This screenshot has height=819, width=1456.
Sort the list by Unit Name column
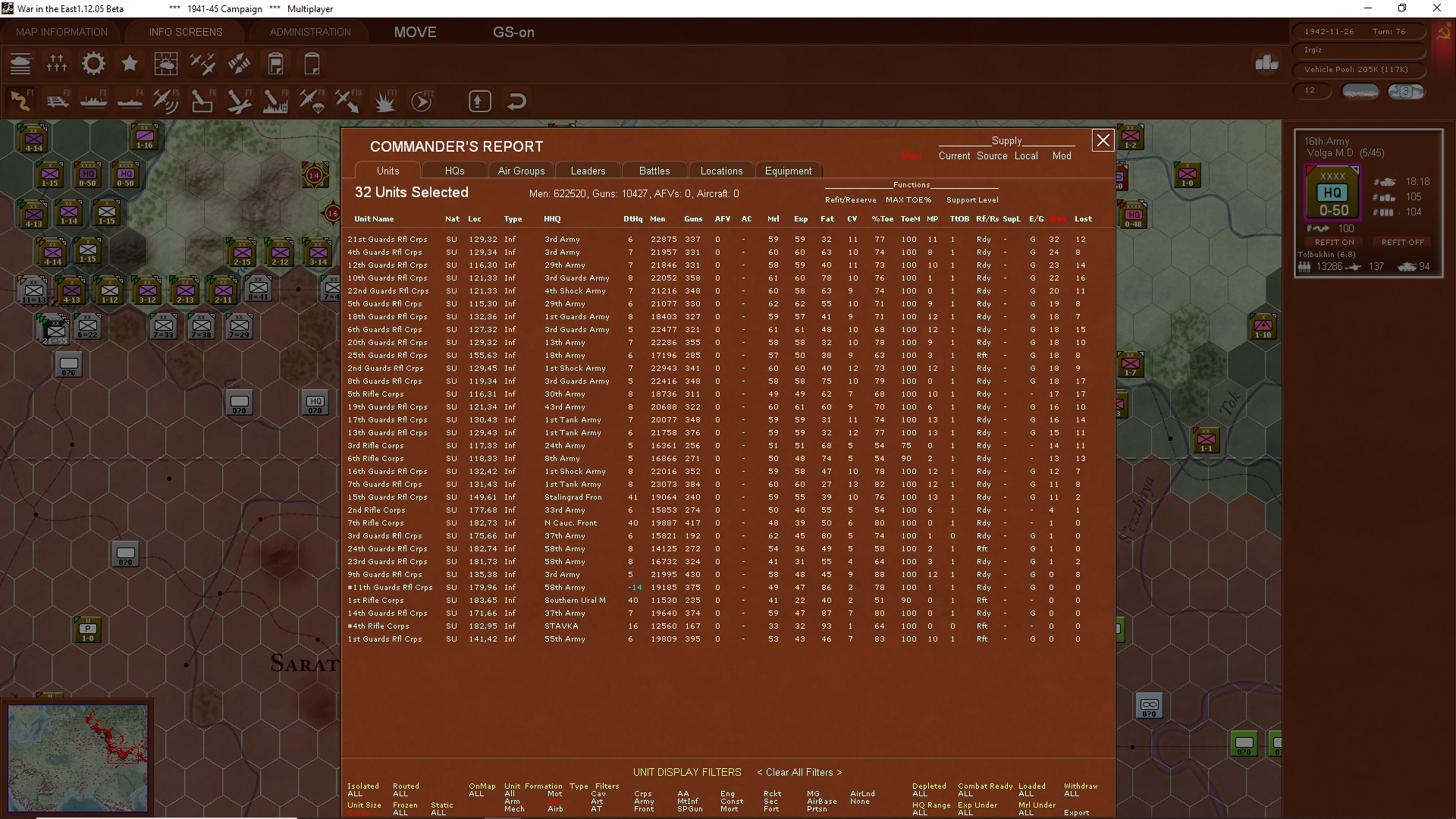(x=374, y=219)
